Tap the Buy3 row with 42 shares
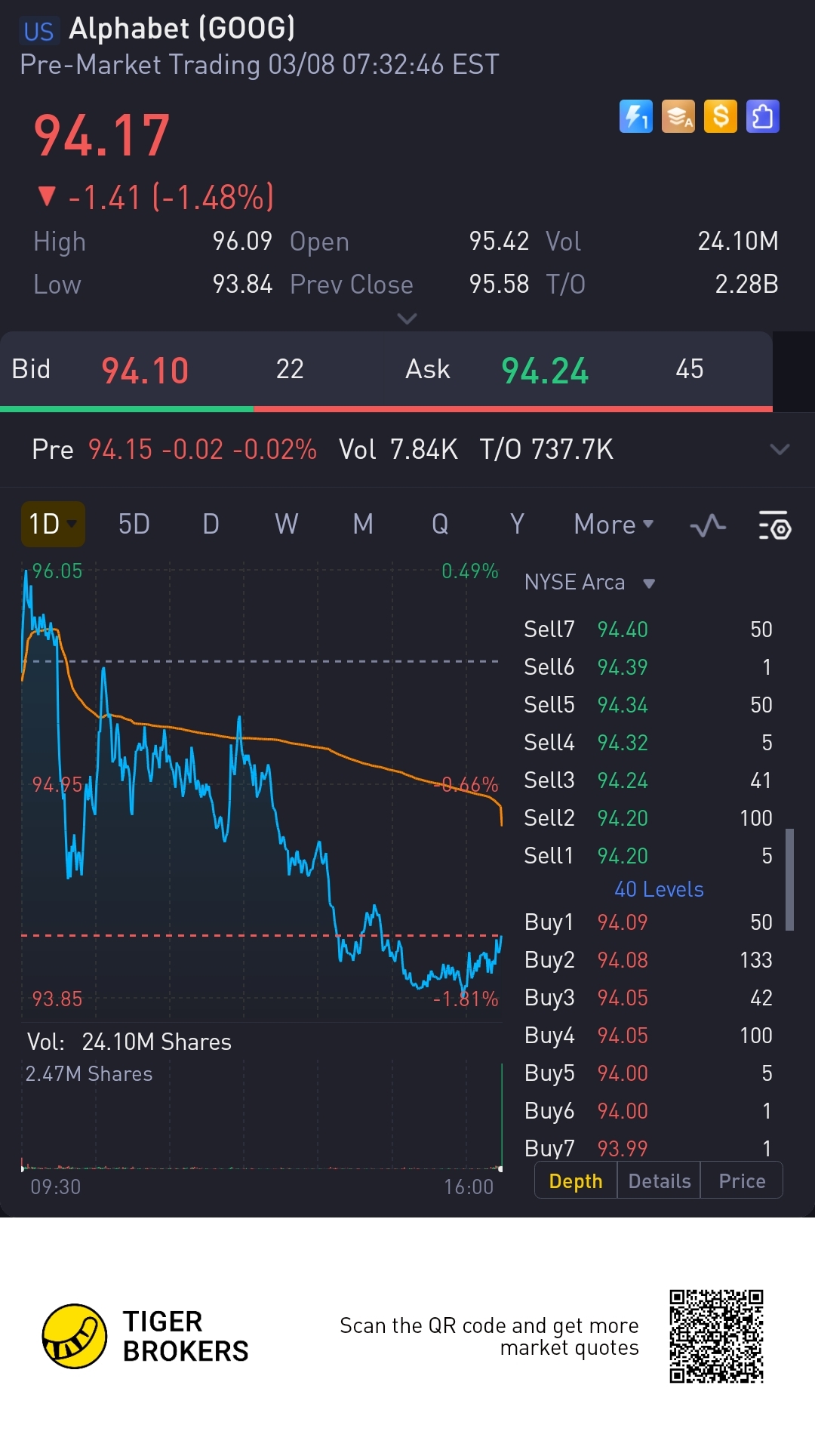The height and width of the screenshot is (1456, 815). click(648, 997)
